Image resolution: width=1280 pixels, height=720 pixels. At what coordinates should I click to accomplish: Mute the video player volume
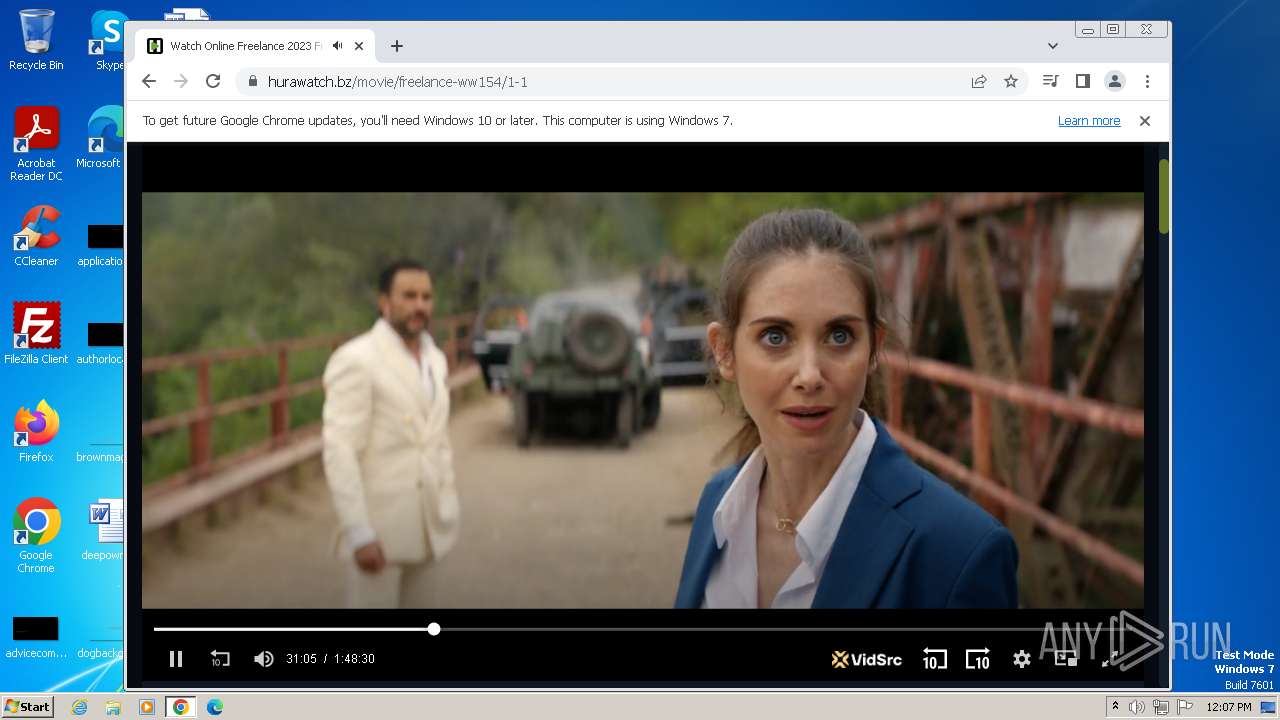click(263, 659)
